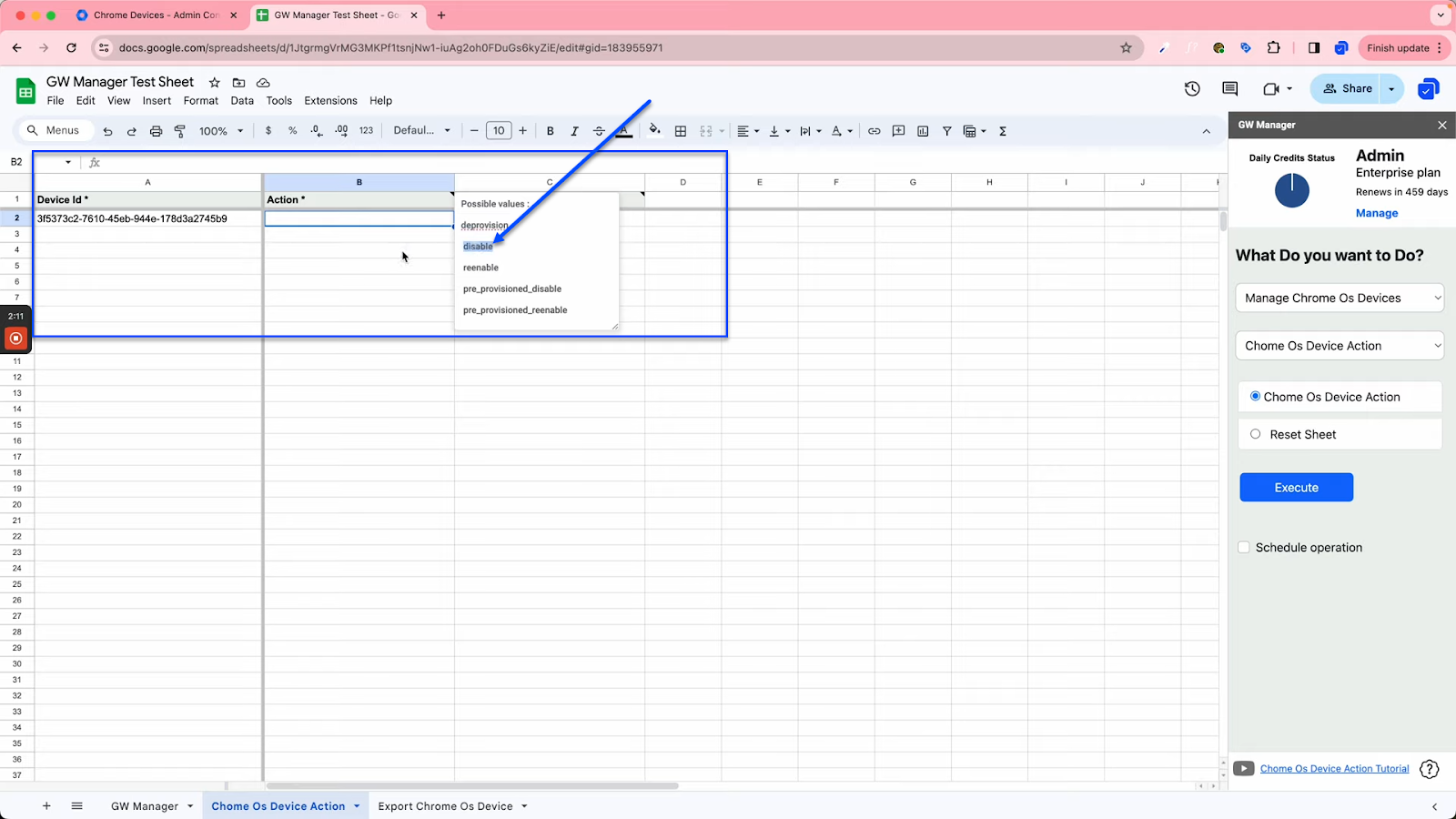Open the Google Sheets home icon
Screen dimensions: 1456x819
(25, 91)
